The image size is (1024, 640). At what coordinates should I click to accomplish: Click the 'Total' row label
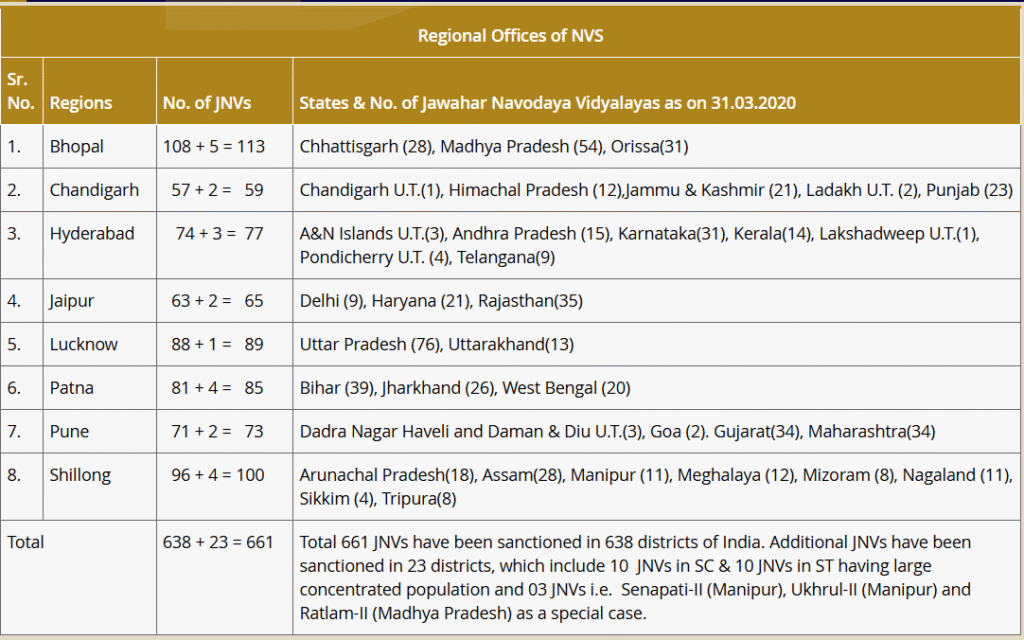[x=25, y=542]
